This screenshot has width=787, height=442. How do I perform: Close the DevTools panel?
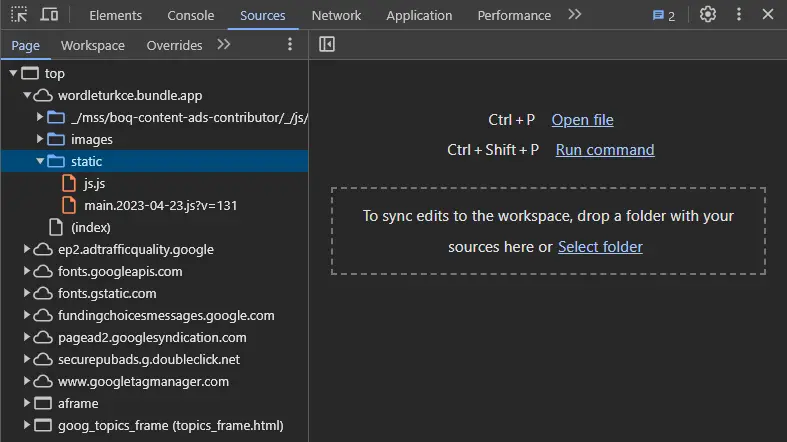point(767,14)
